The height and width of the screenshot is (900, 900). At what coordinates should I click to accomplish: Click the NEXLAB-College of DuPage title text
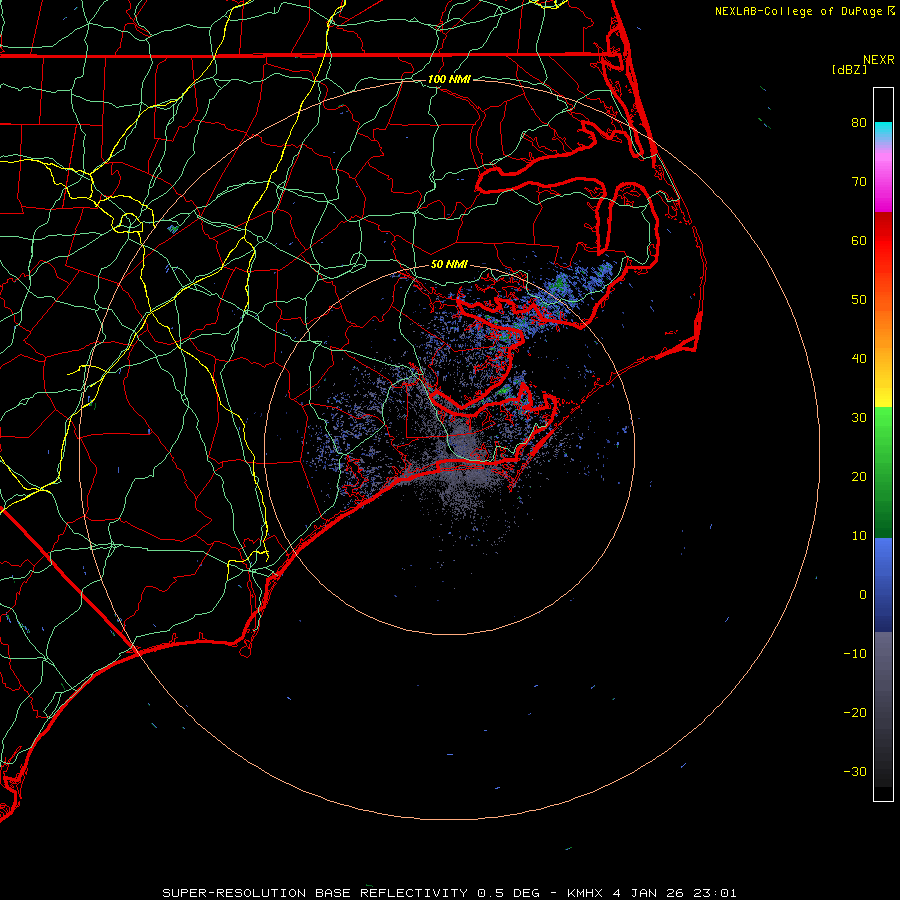tap(800, 11)
